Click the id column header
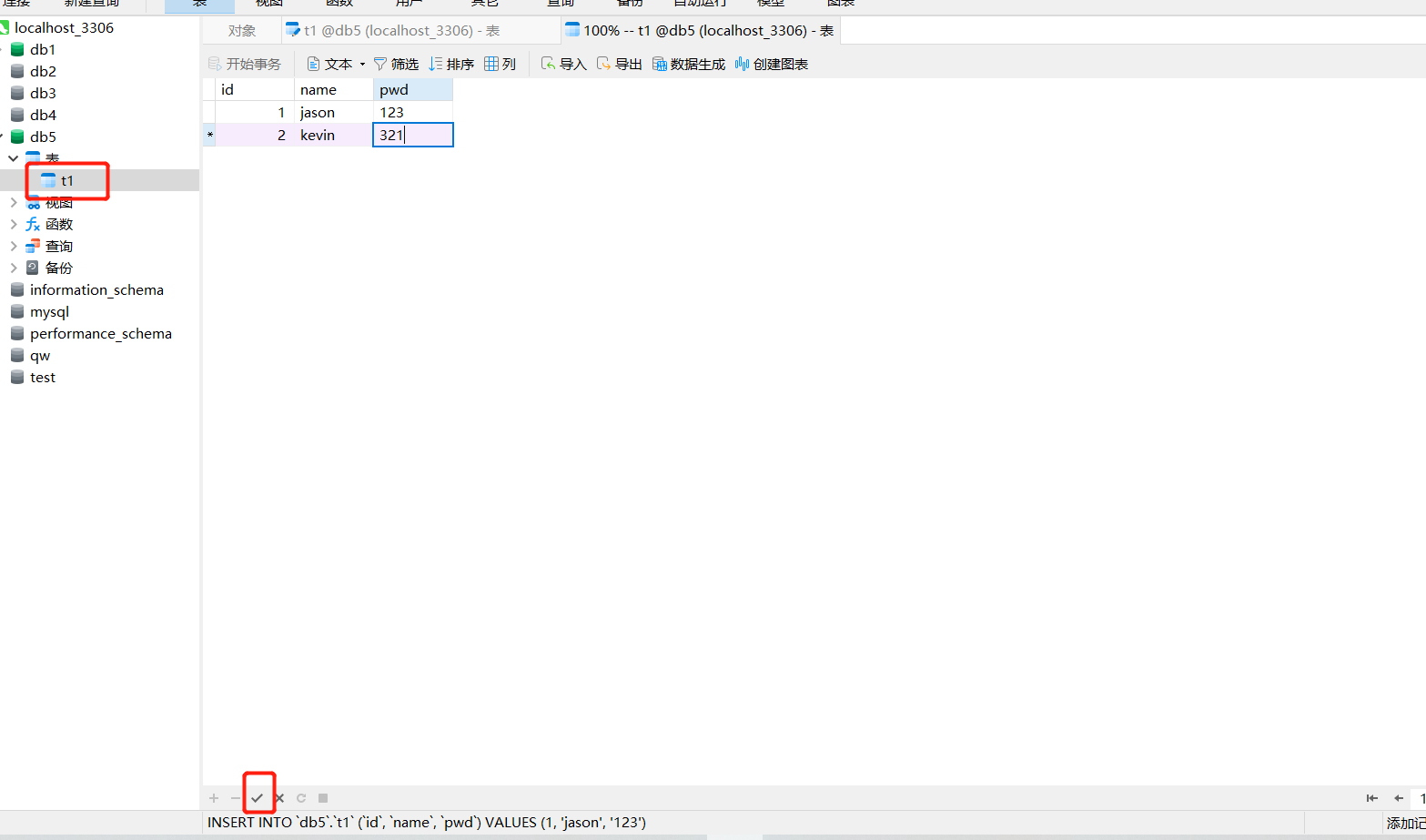The image size is (1426, 840). tap(255, 89)
